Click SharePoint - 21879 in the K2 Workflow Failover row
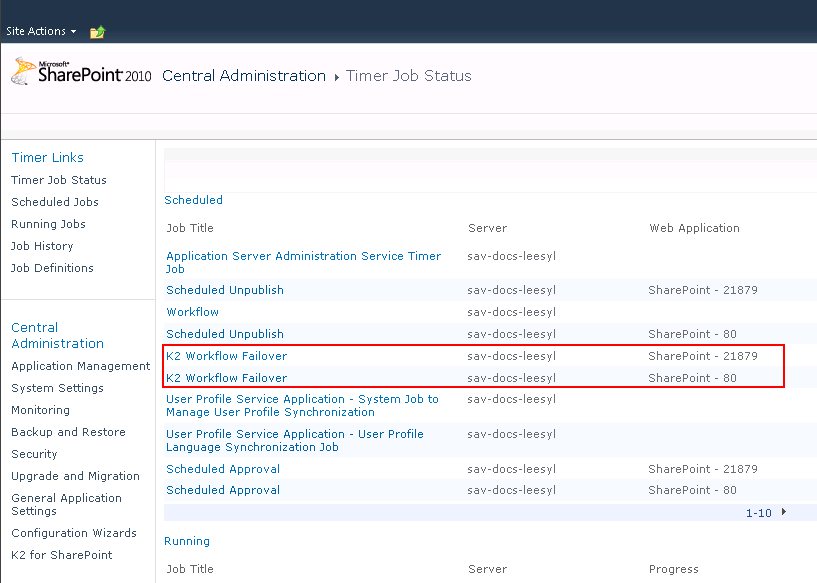Image resolution: width=817 pixels, height=583 pixels. [x=702, y=356]
